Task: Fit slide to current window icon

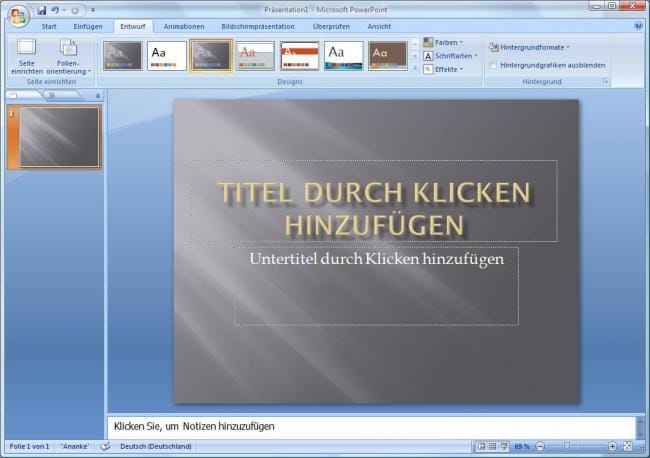Action: tap(628, 446)
